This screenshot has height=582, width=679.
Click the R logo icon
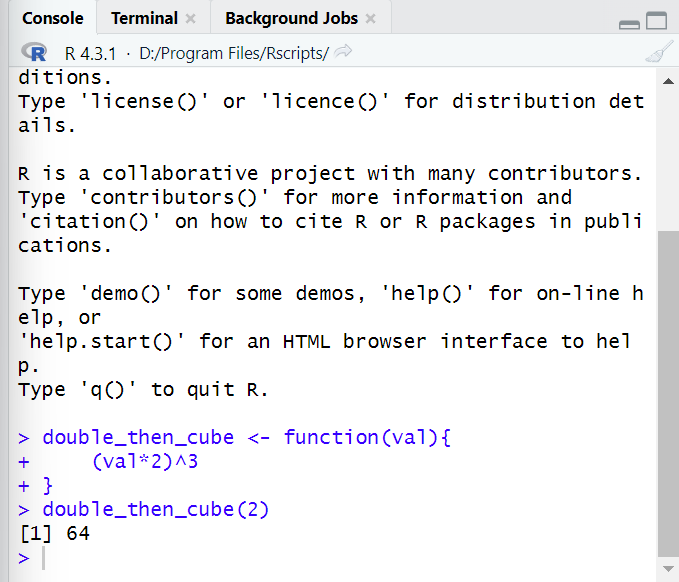click(38, 53)
